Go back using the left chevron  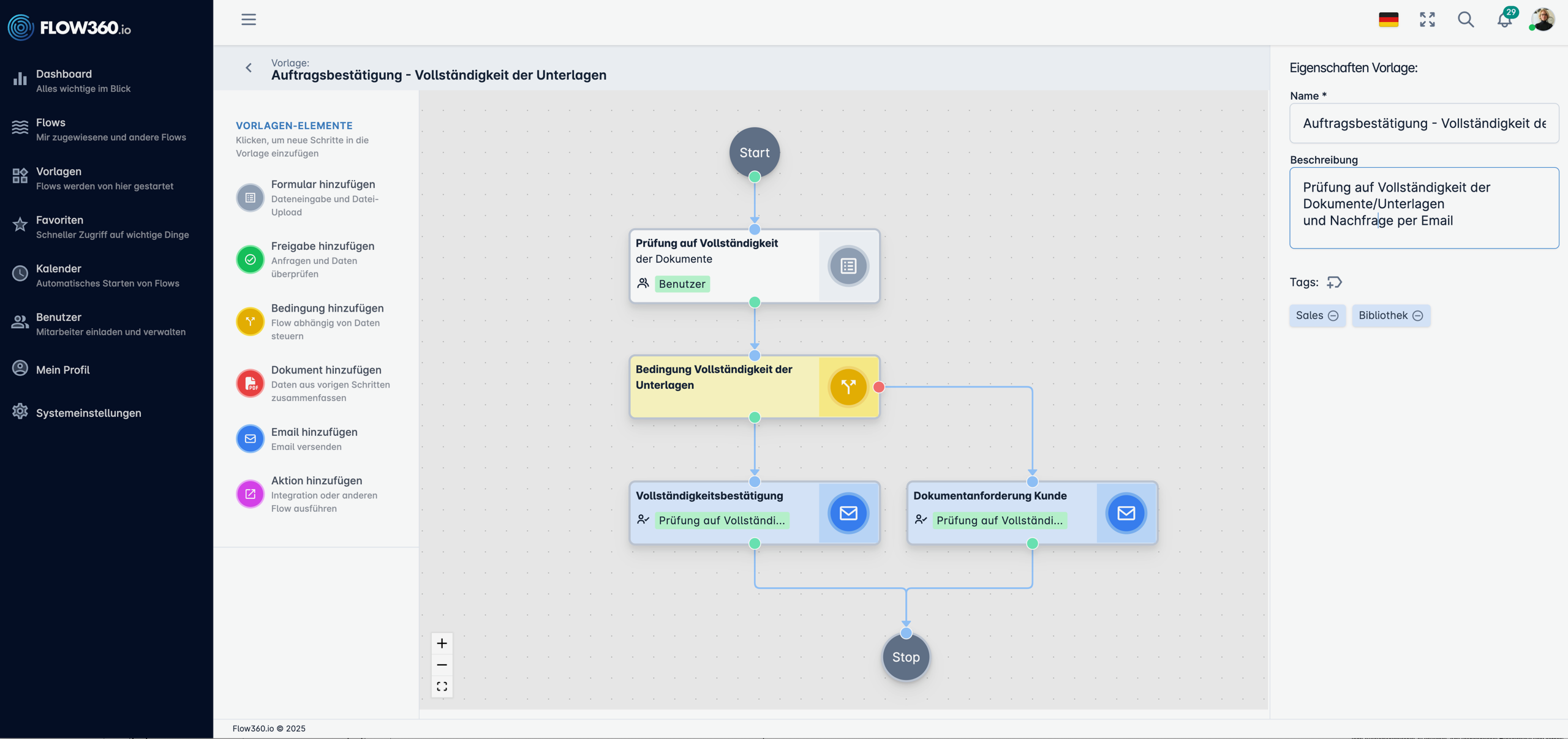coord(249,68)
